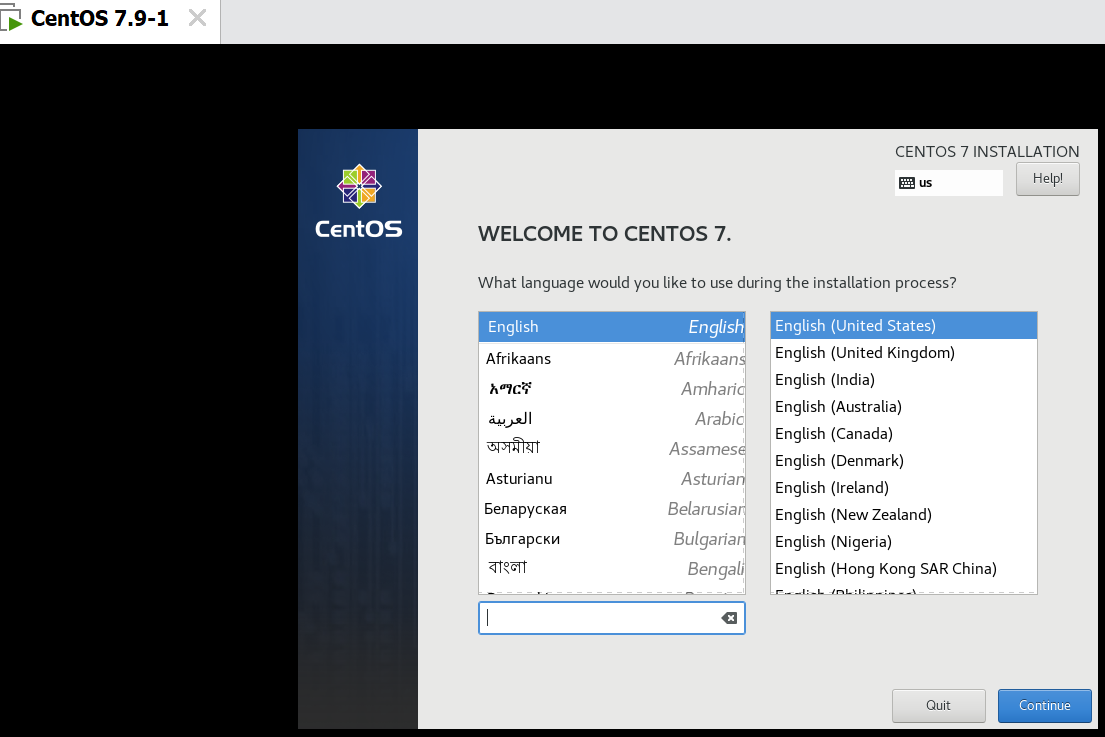Screen dimensions: 1105x737
Task: Open the us keyboard layout indicator
Action: click(x=949, y=183)
